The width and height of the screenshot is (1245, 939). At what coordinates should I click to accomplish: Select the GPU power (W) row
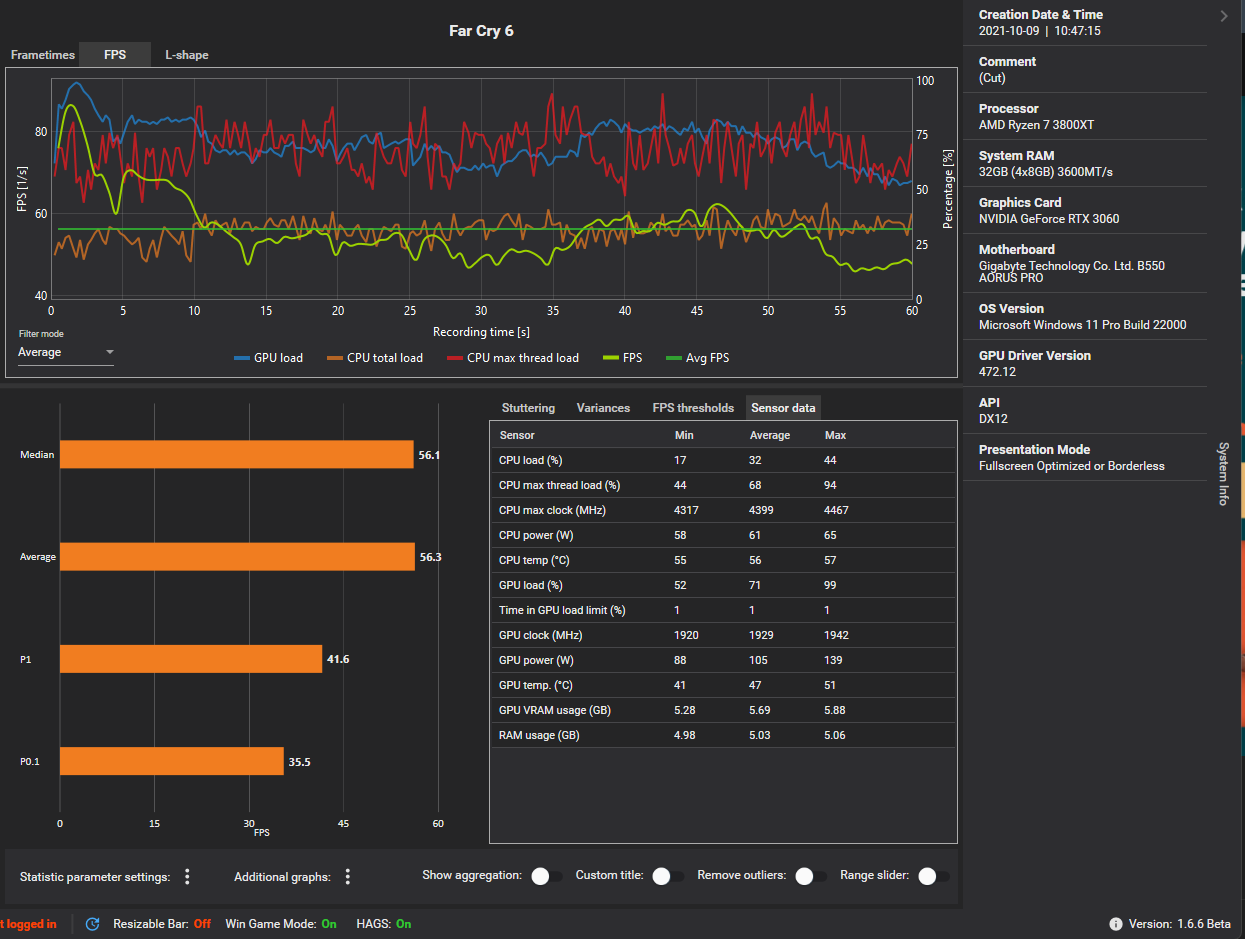click(723, 660)
